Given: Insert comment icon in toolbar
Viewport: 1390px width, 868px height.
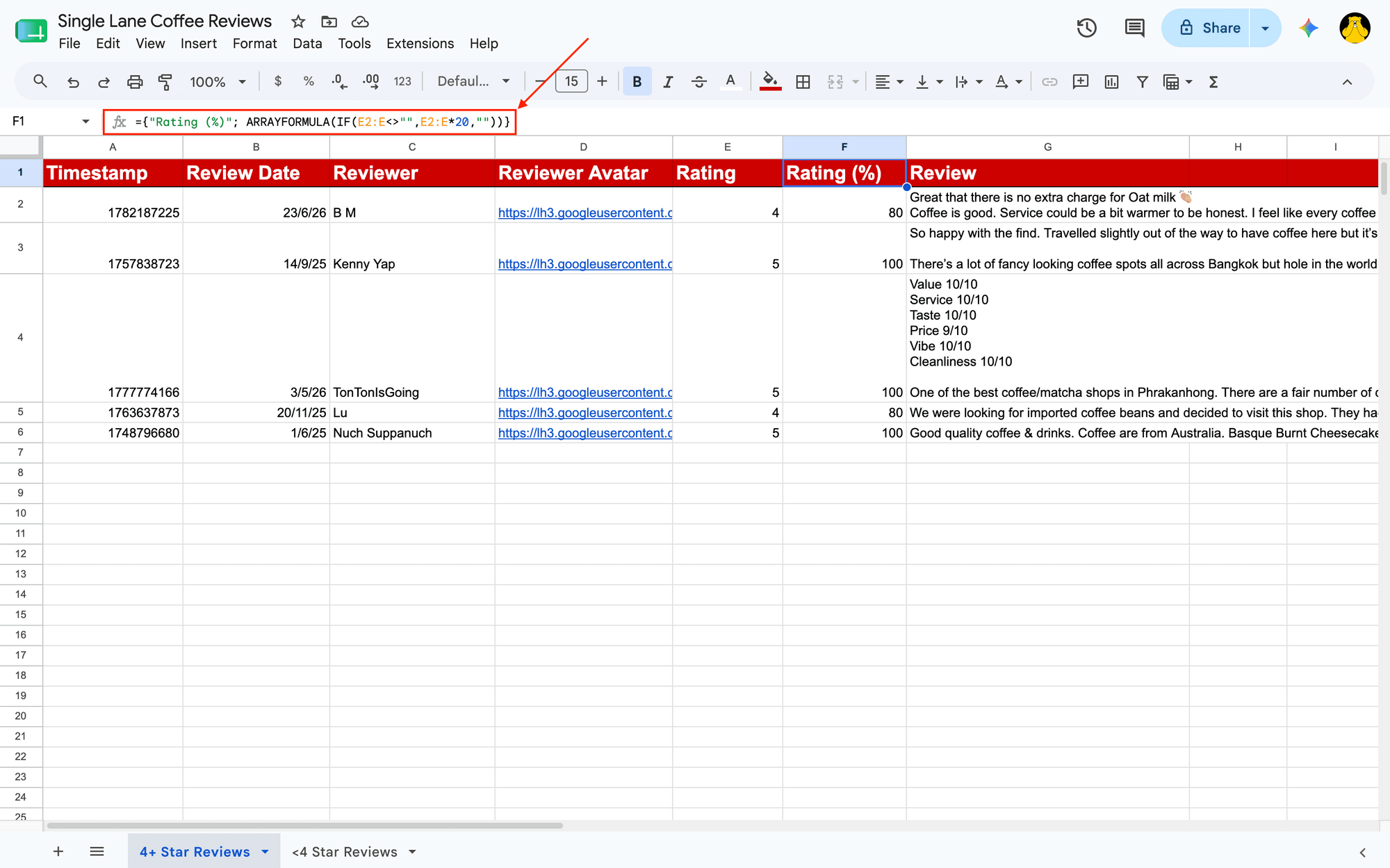Looking at the screenshot, I should point(1081,82).
